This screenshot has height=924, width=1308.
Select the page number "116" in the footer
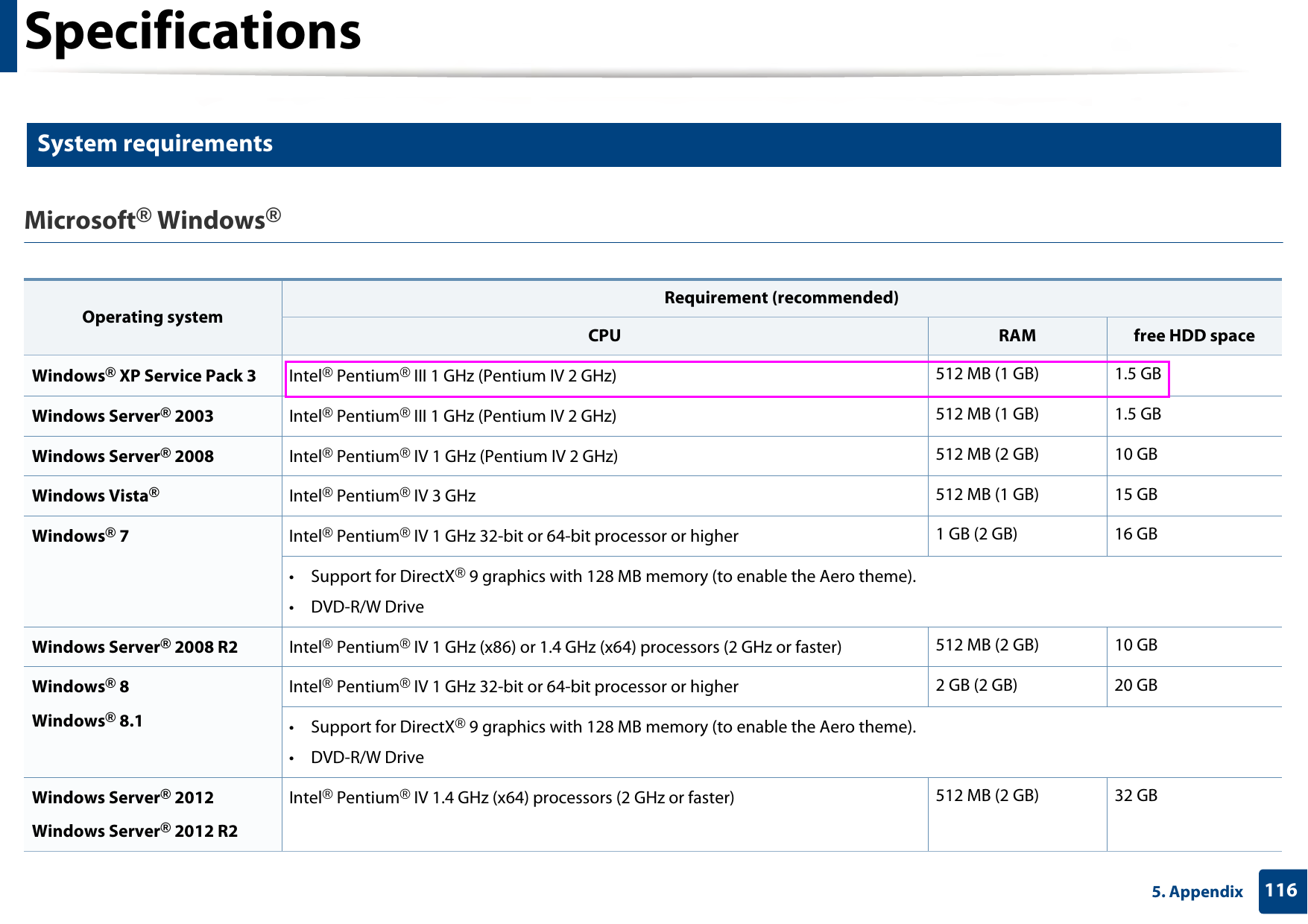point(1281,890)
